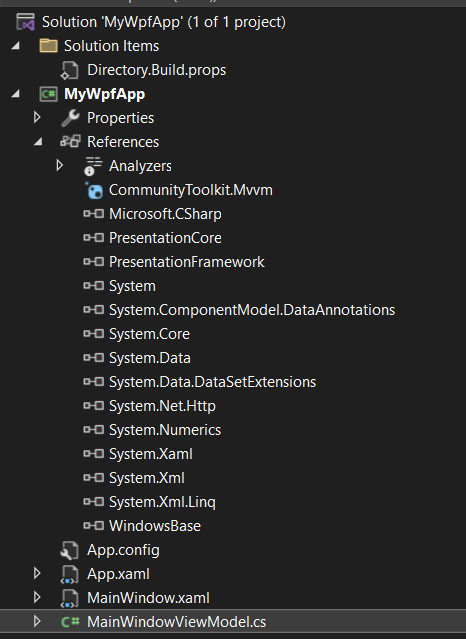Click the Visual Studio solution icon
Viewport: 466px width, 639px height.
(26, 22)
